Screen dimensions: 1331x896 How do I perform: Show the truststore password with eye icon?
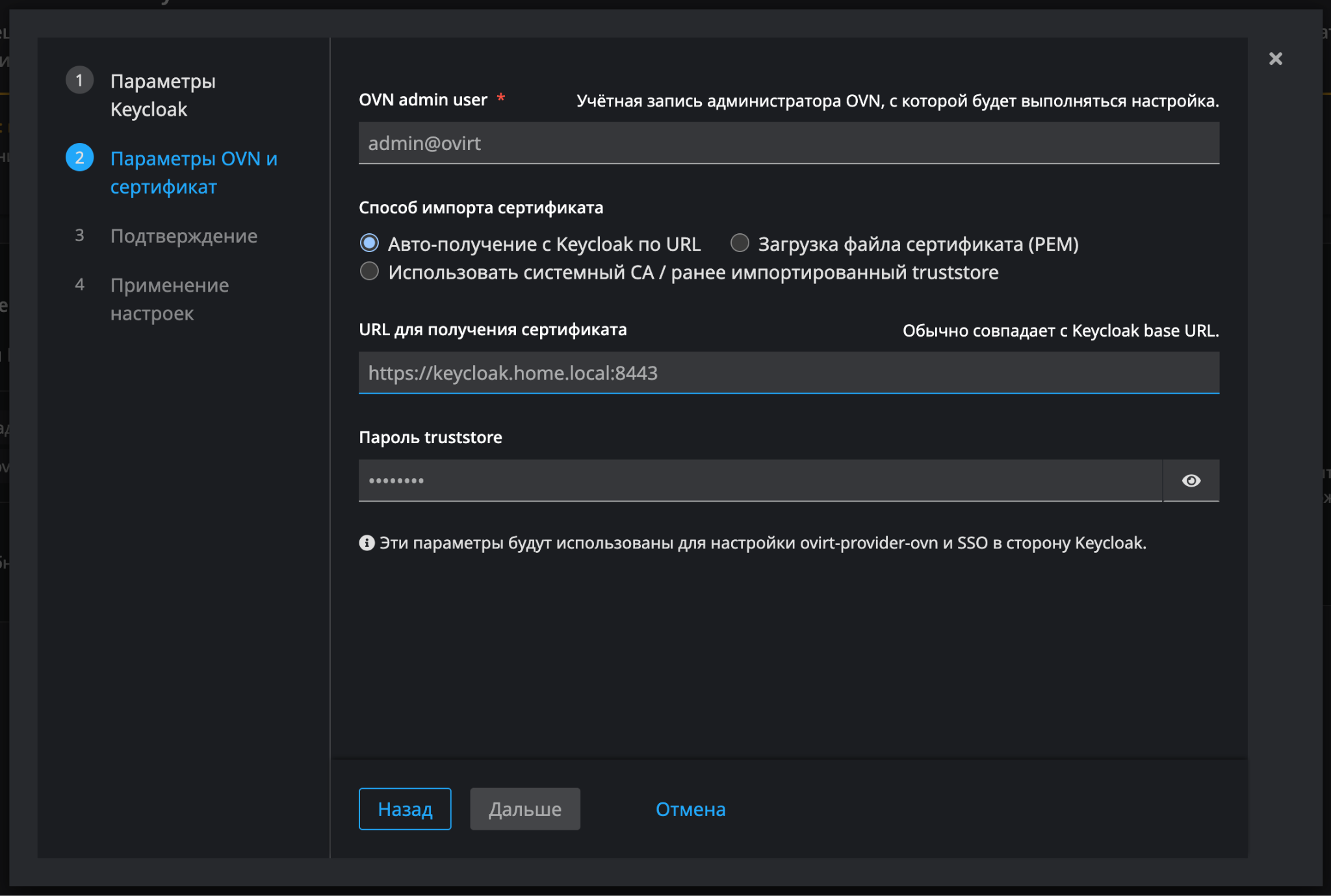click(x=1191, y=481)
